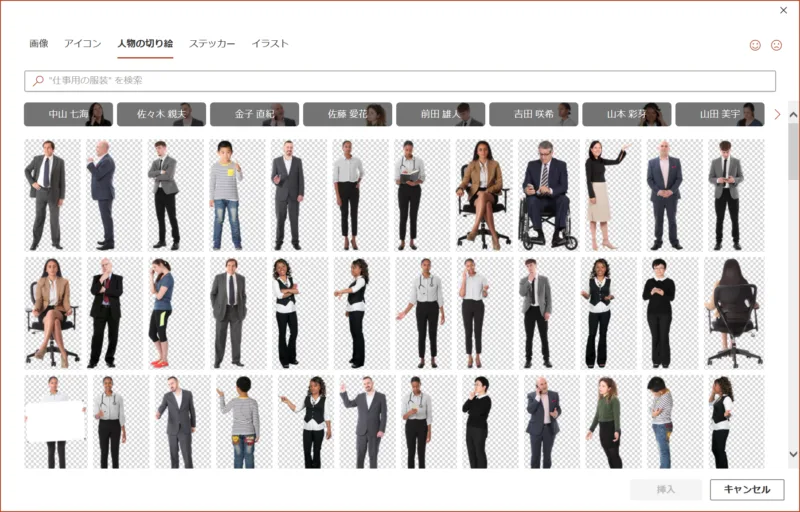Open the イラスト tab

click(270, 43)
